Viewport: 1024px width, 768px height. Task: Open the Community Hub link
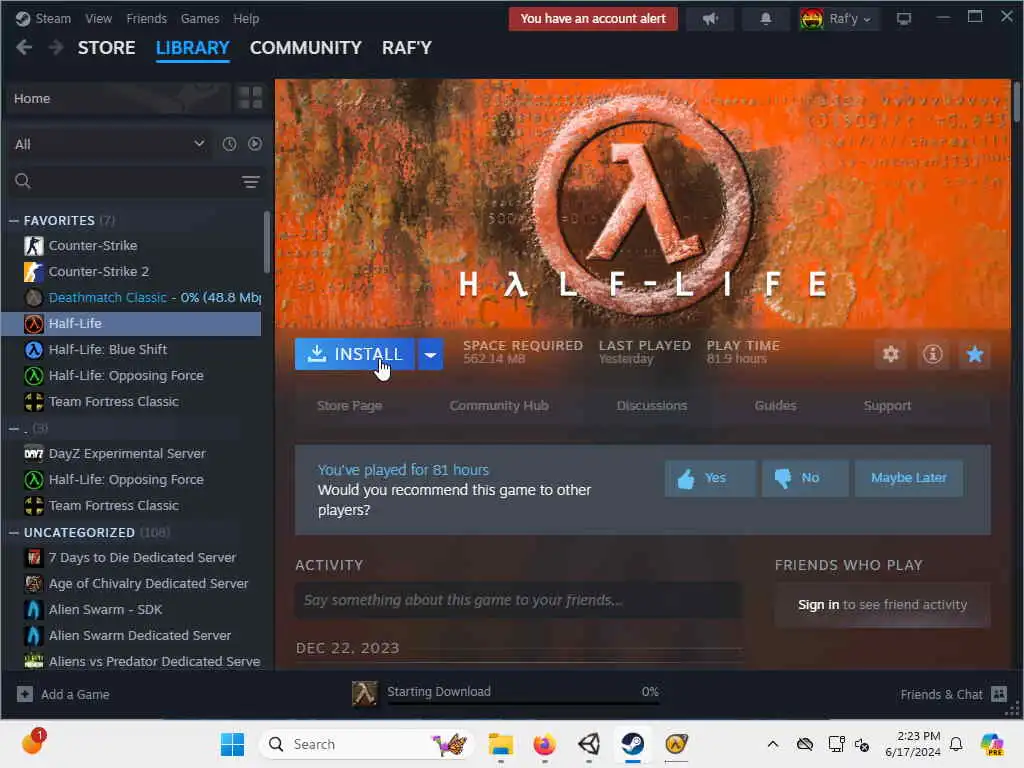tap(499, 406)
